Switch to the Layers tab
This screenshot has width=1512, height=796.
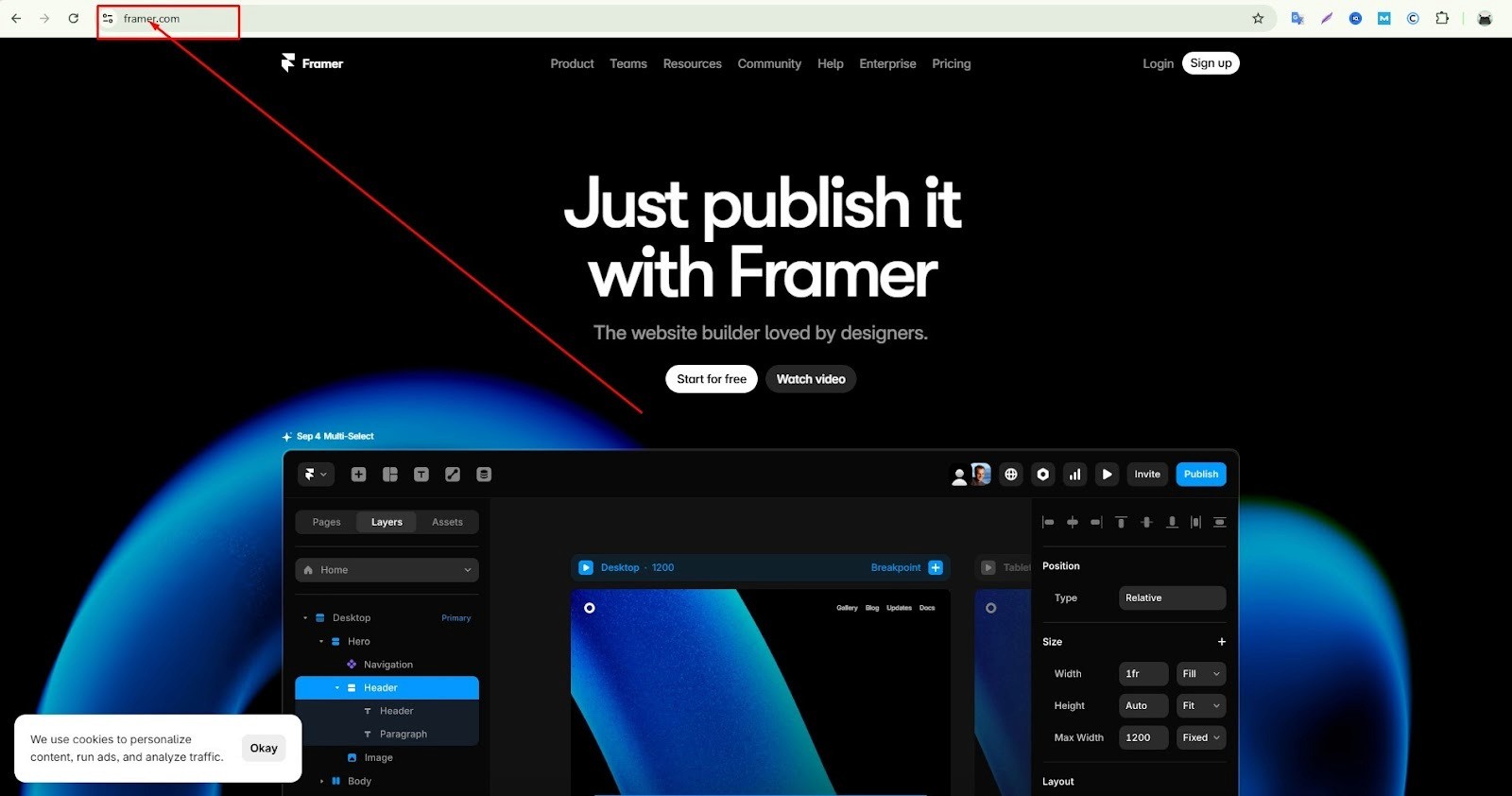pyautogui.click(x=387, y=522)
